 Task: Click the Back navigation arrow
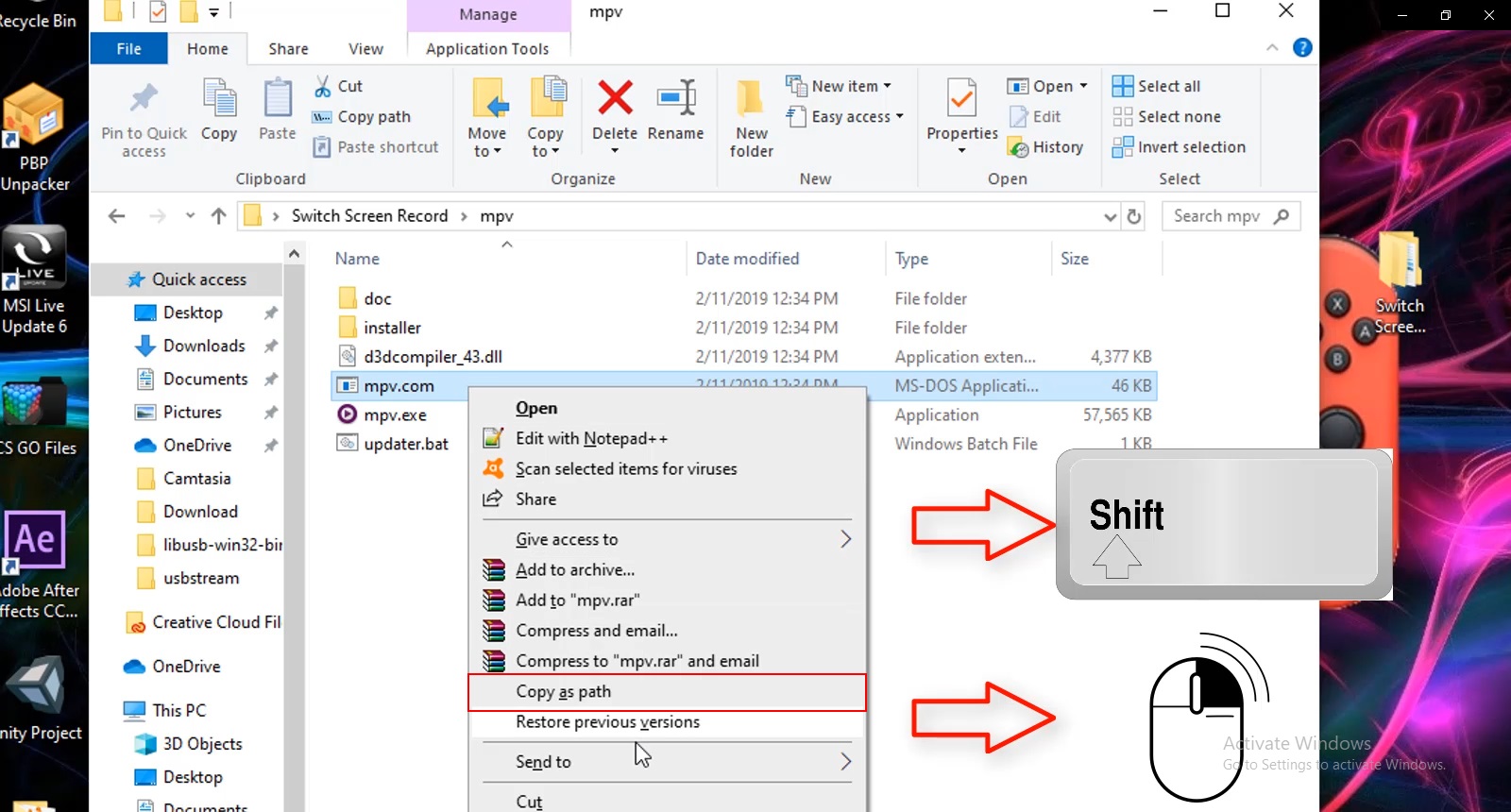pyautogui.click(x=117, y=216)
